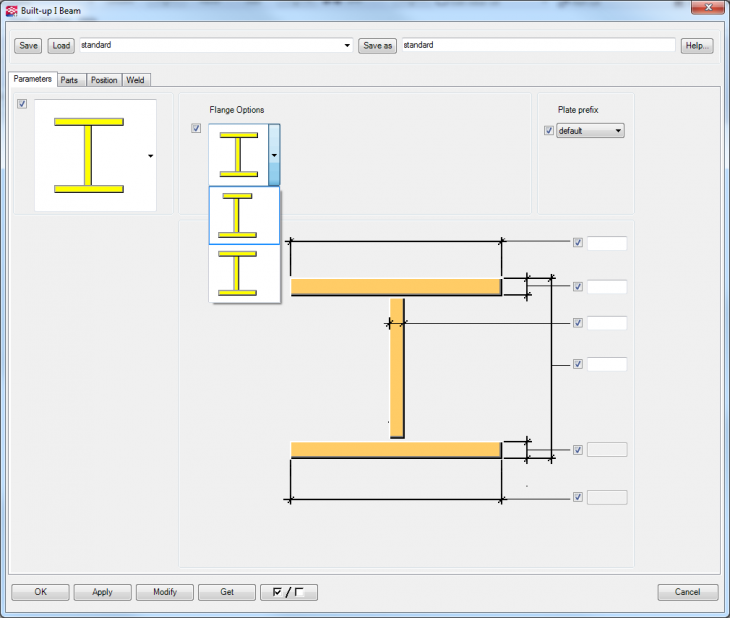Viewport: 730px width, 618px height.
Task: Click the Cancel button
Action: pyautogui.click(x=687, y=592)
